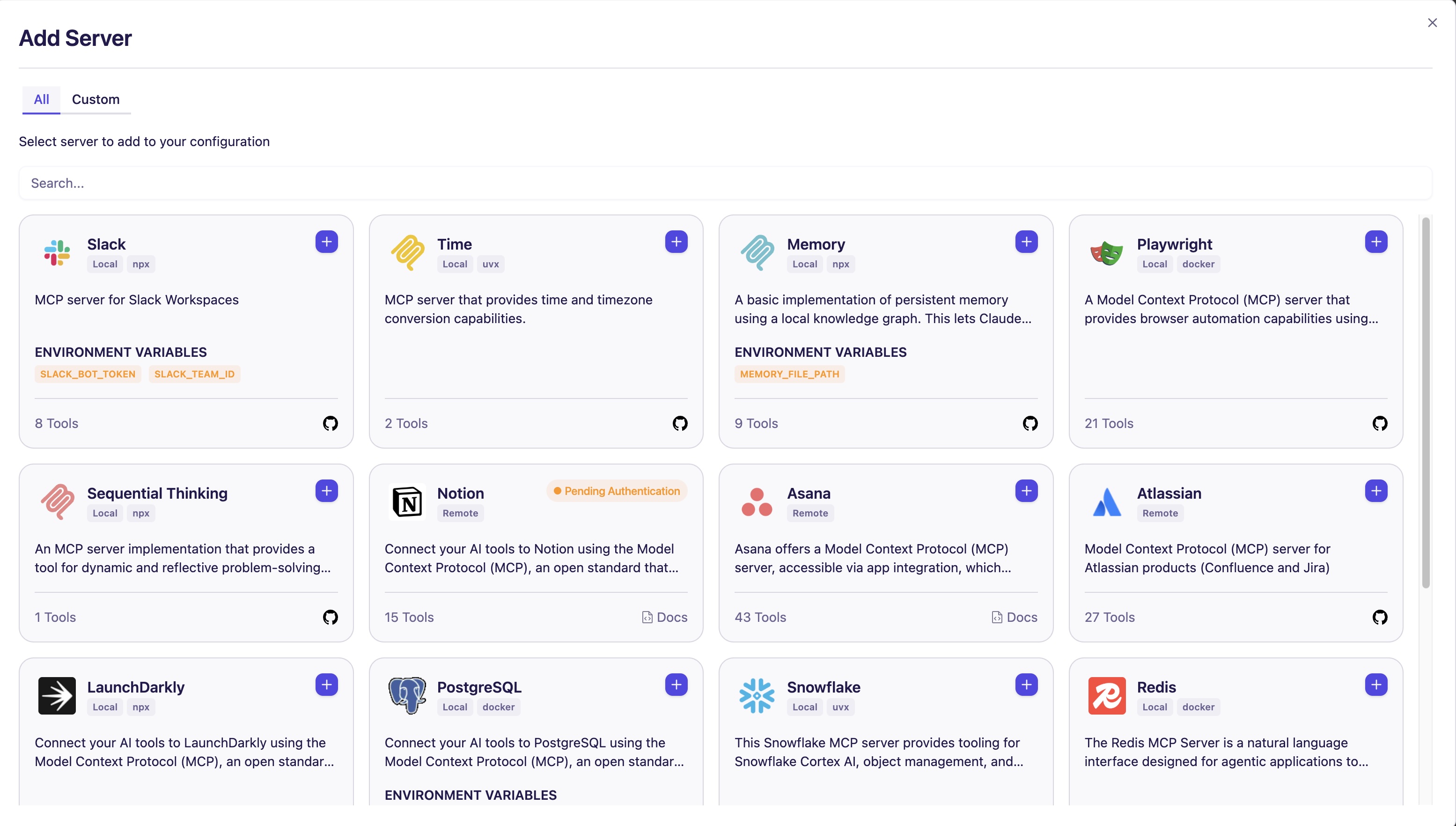Switch to the Custom tab
This screenshot has width=1456, height=826.
click(96, 99)
